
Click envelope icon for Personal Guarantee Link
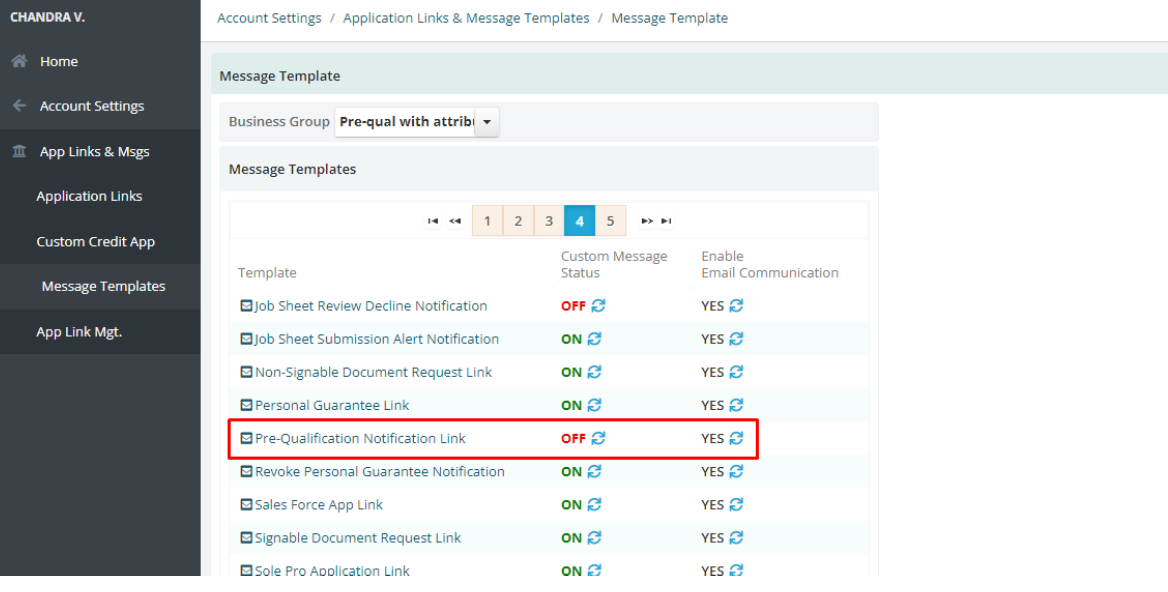[x=246, y=405]
